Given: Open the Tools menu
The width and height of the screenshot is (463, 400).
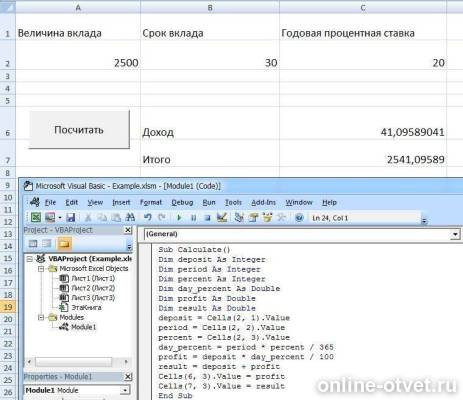Looking at the screenshot, I should tap(233, 202).
